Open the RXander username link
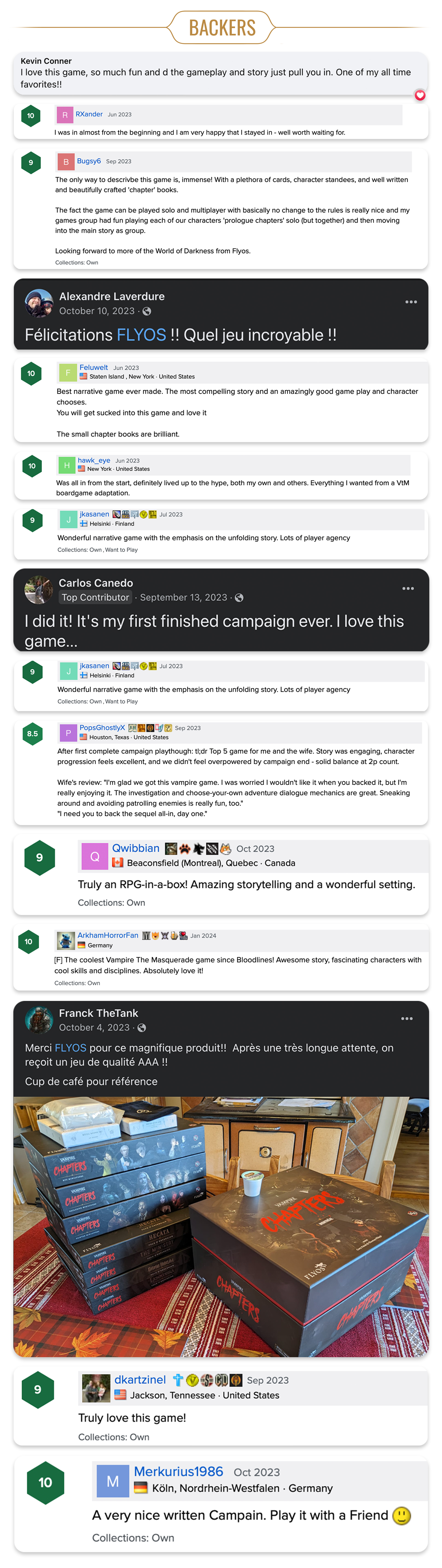 [x=89, y=114]
